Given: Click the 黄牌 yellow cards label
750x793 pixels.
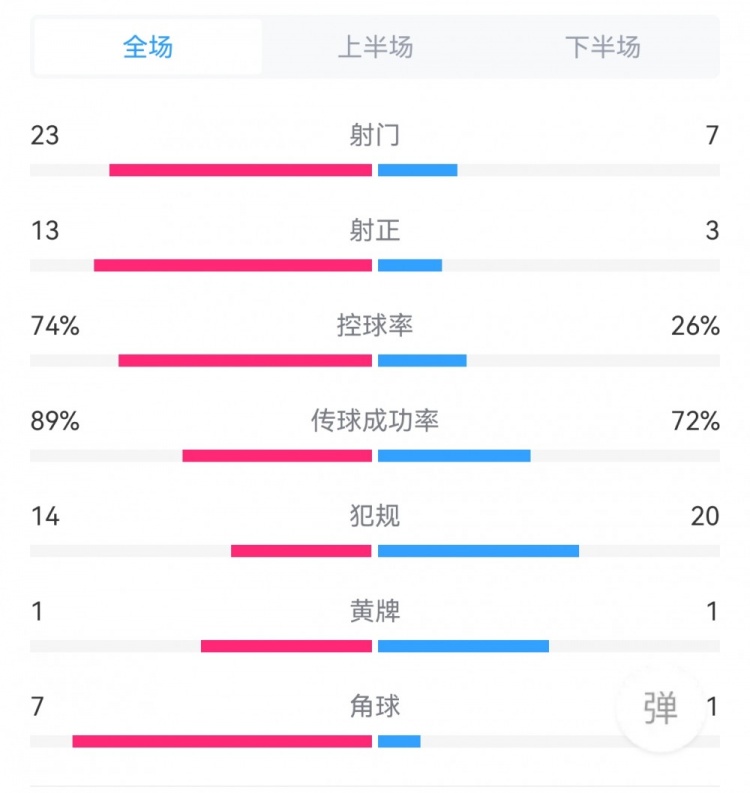Looking at the screenshot, I should [x=375, y=611].
